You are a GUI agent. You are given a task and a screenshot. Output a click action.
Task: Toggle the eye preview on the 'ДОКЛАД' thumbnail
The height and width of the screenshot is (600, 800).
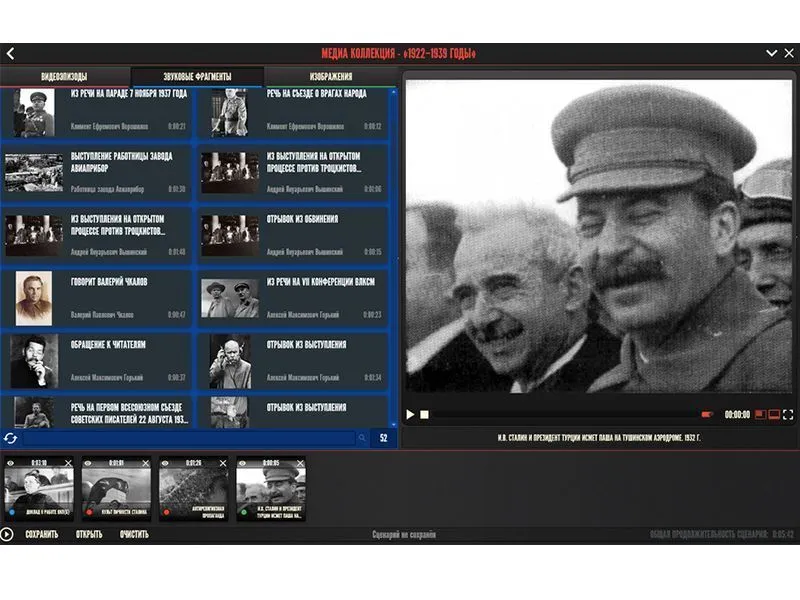click(12, 462)
